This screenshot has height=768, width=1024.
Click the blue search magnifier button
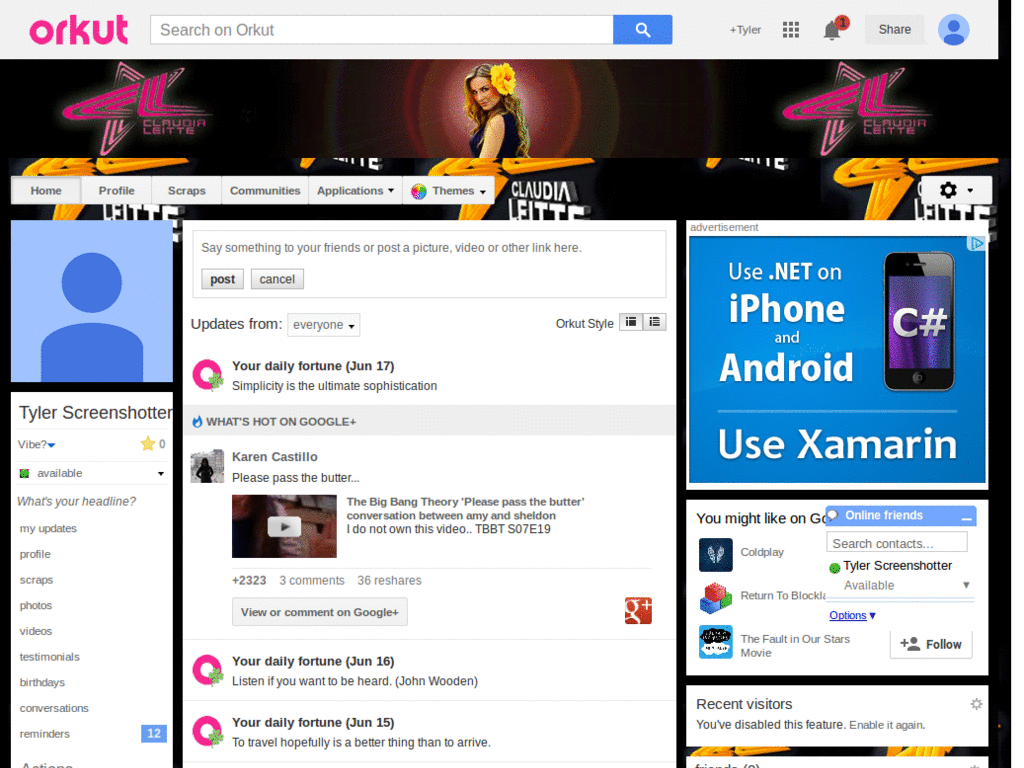[x=642, y=30]
